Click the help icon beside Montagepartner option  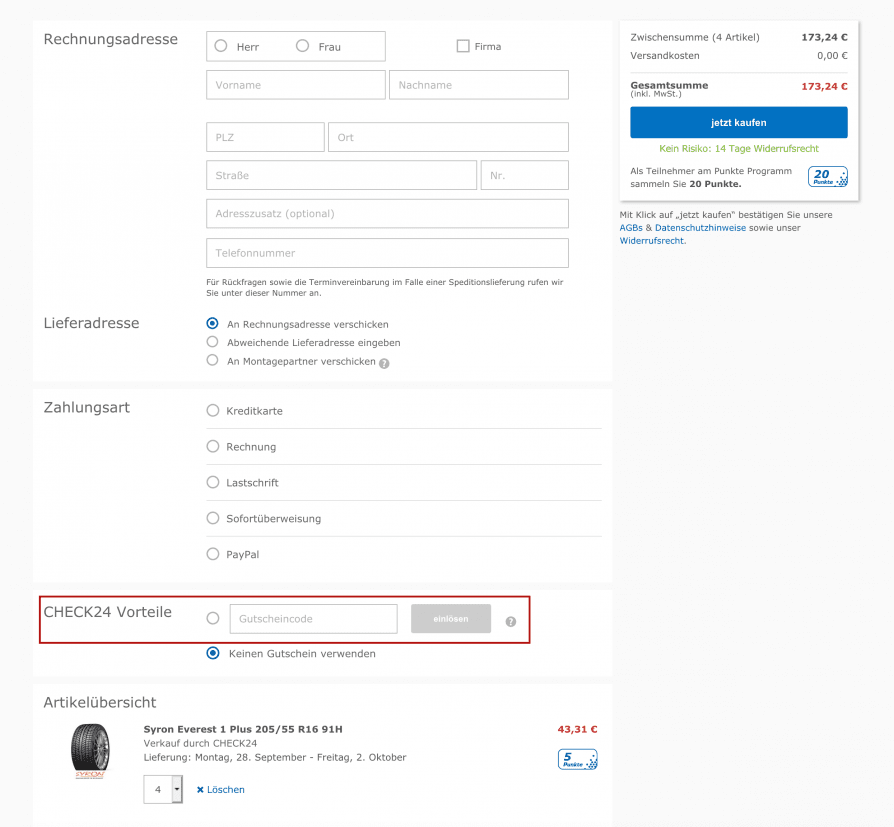click(x=384, y=363)
